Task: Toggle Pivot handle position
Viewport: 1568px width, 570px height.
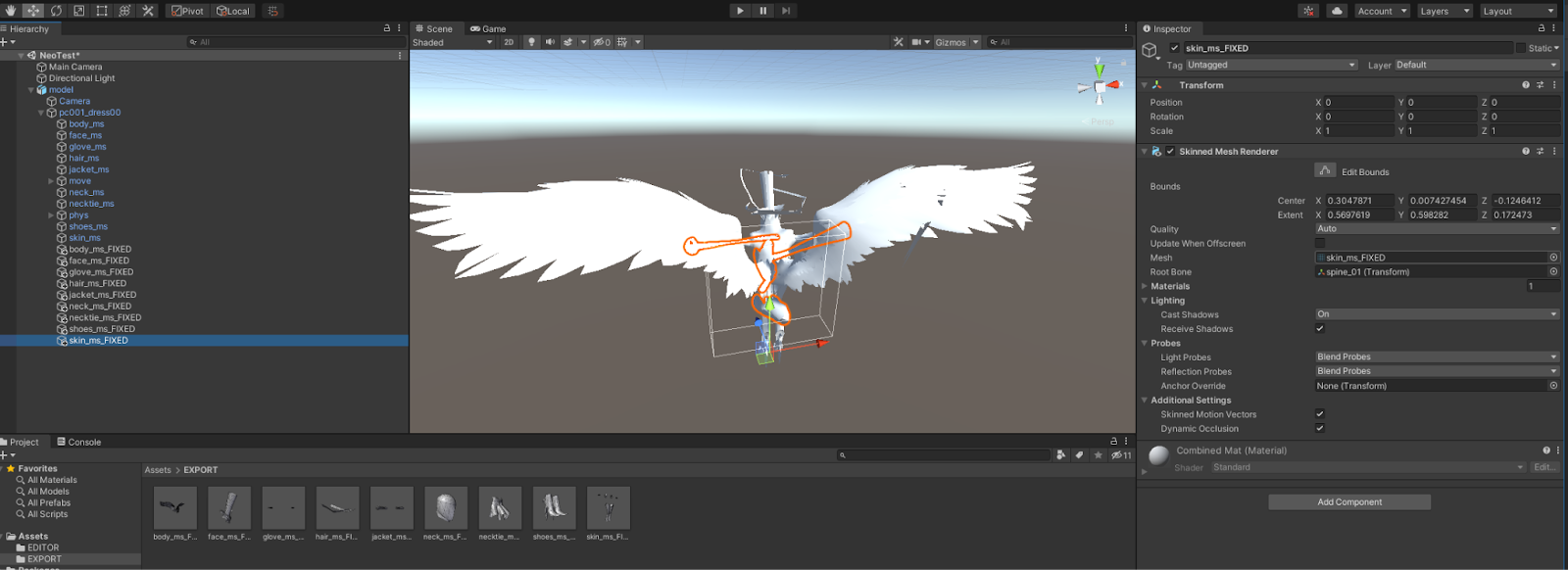Action: [188, 11]
